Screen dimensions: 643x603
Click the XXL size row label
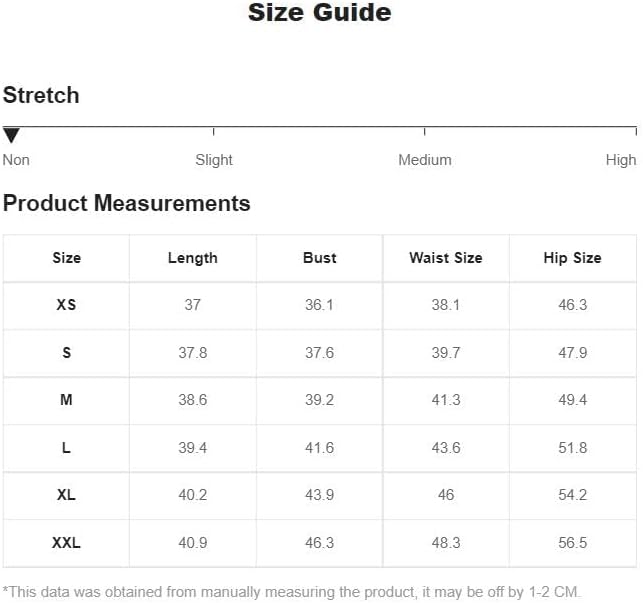[x=66, y=543]
